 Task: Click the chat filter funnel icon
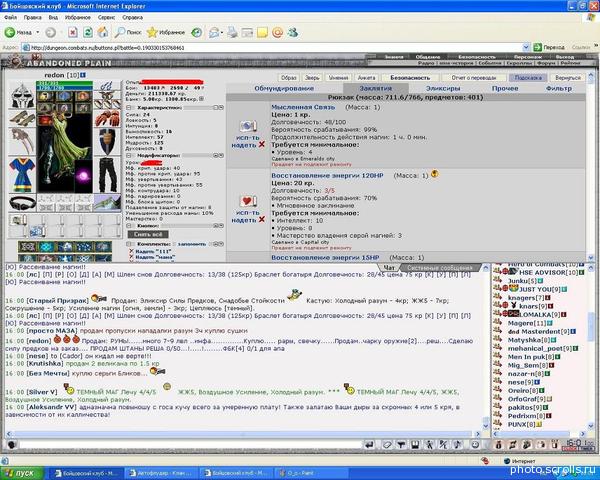click(401, 444)
